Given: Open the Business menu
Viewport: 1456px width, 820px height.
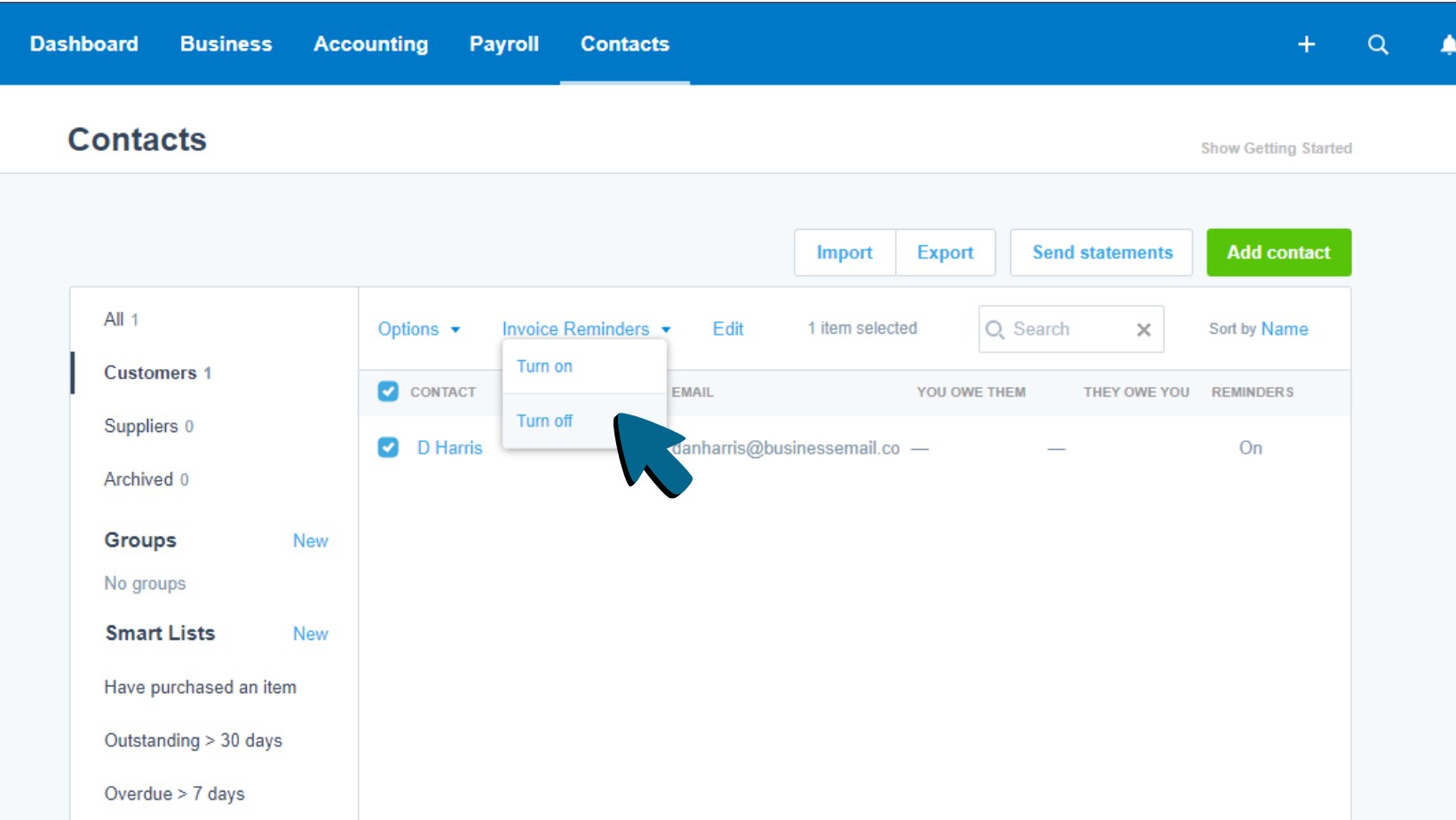Looking at the screenshot, I should click(226, 43).
